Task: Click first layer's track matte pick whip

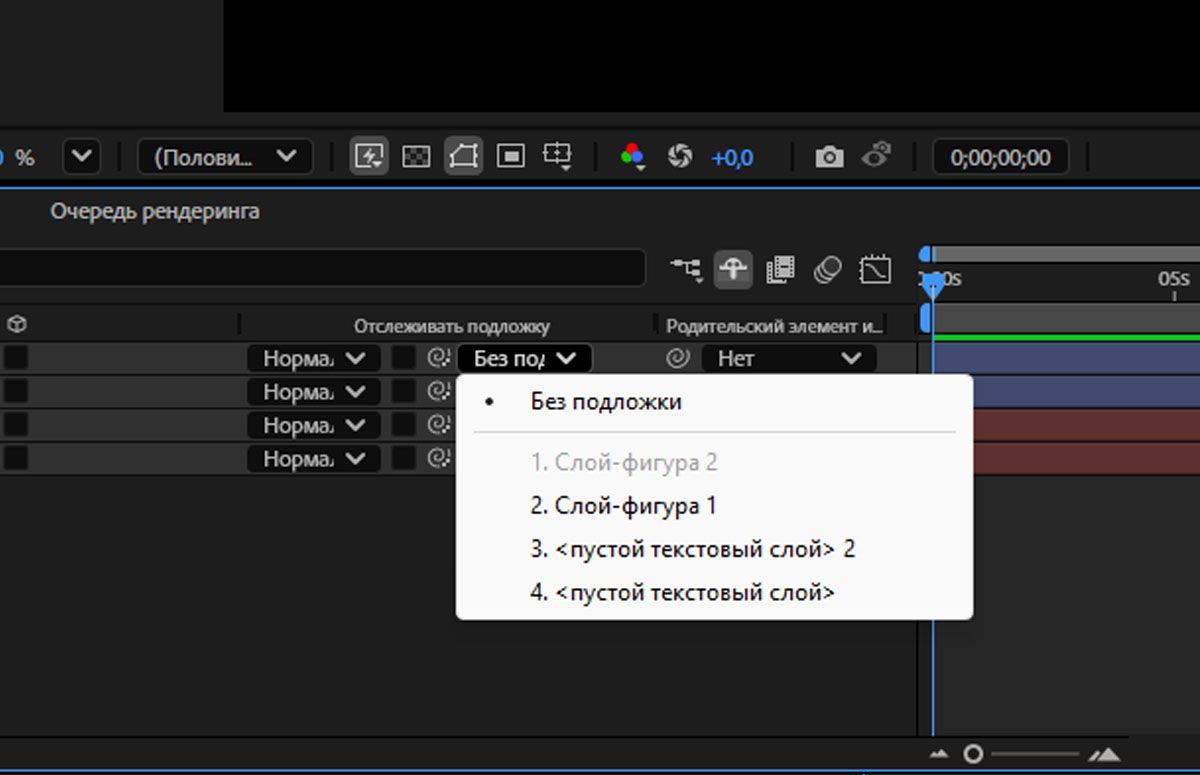Action: (x=437, y=358)
